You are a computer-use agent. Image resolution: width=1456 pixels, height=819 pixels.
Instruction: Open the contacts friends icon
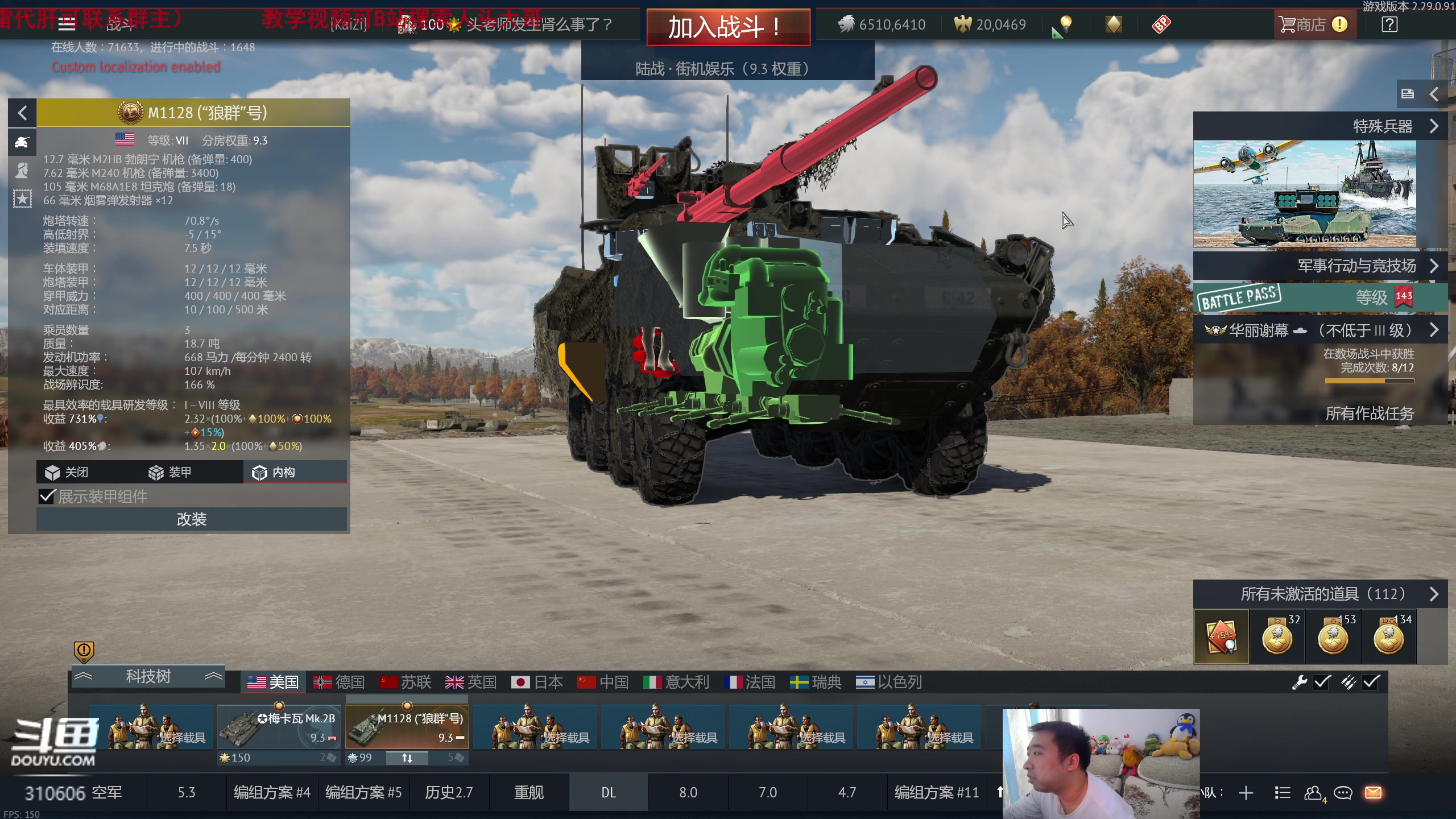click(1314, 793)
